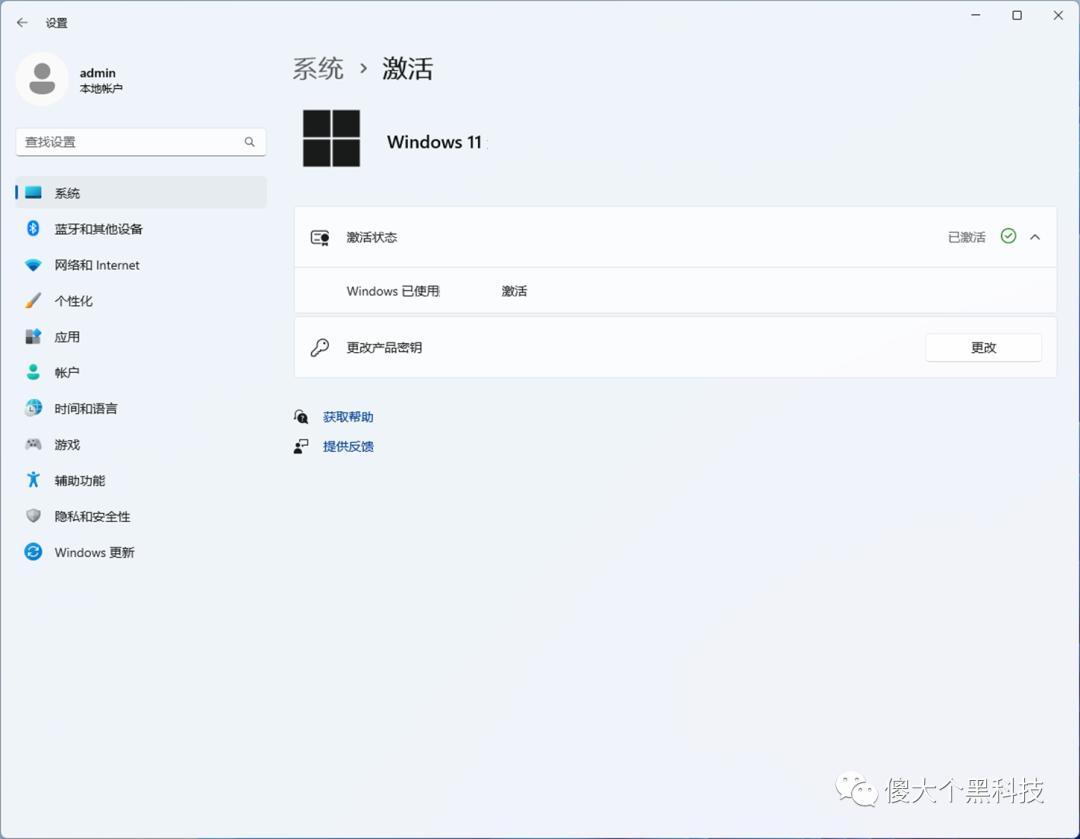Click the key icon beside 更改产品密钥

[x=320, y=347]
